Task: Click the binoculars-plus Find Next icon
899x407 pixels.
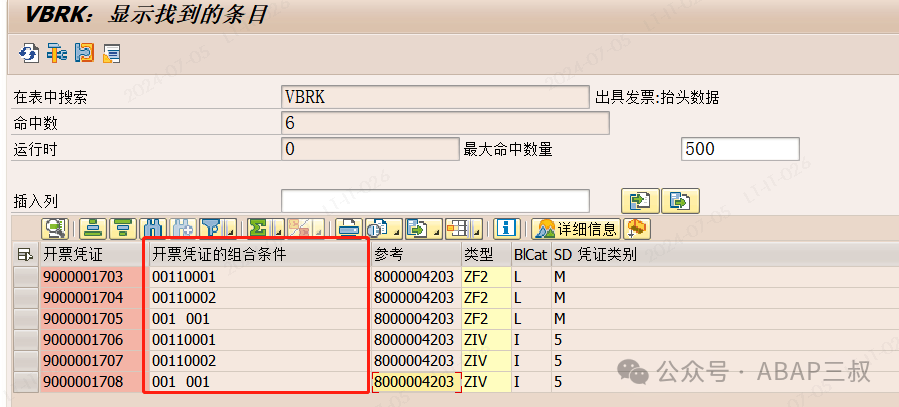Action: [x=183, y=229]
